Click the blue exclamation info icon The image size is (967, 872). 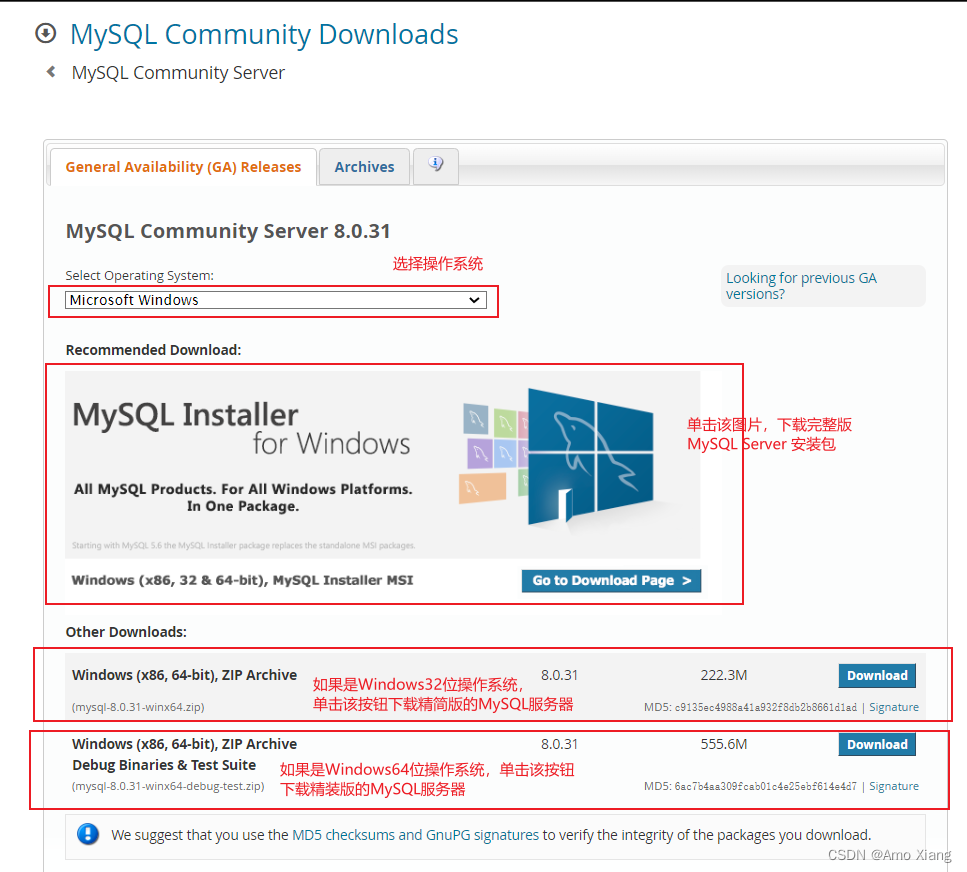click(88, 834)
